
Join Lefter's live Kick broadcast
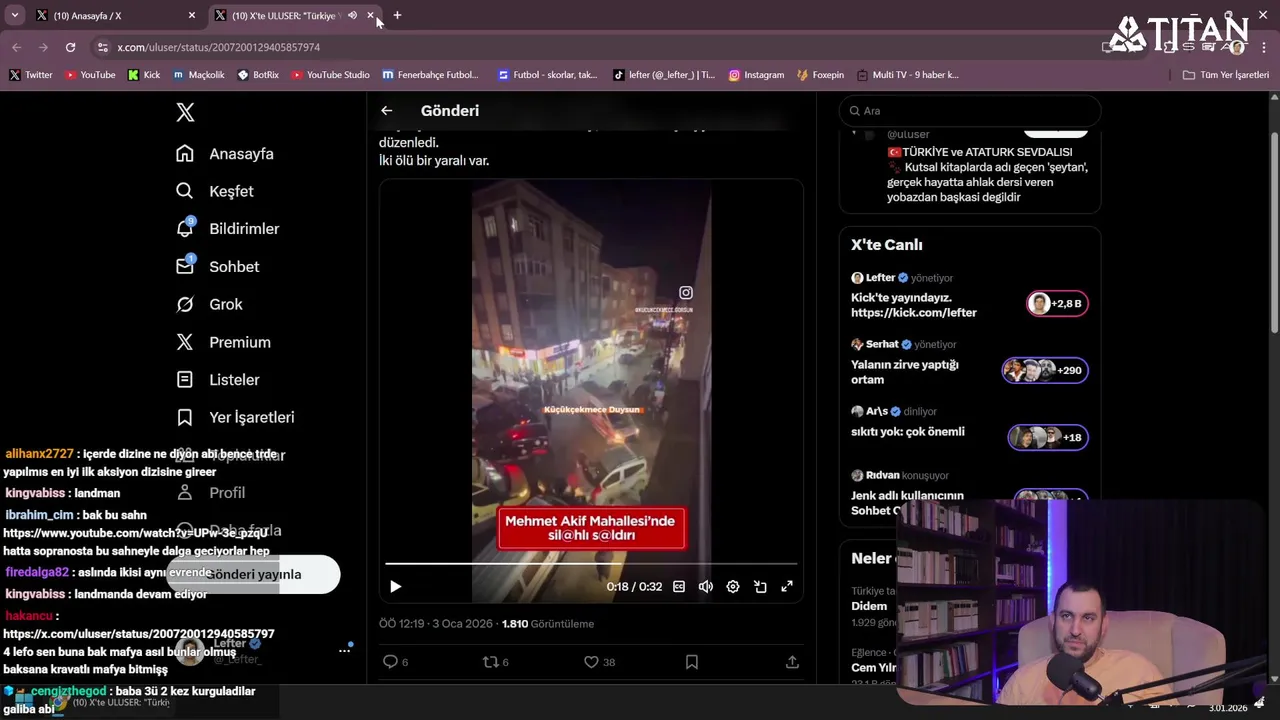click(x=969, y=296)
